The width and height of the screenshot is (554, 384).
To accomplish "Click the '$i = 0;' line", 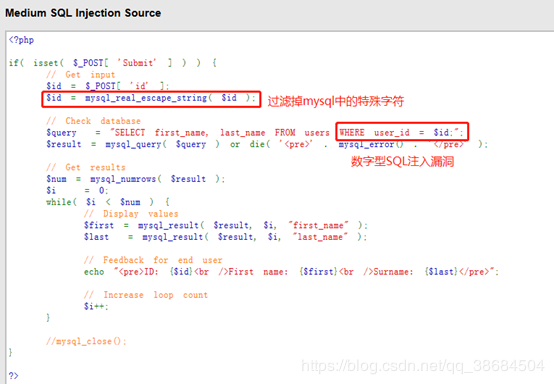I will pos(77,191).
